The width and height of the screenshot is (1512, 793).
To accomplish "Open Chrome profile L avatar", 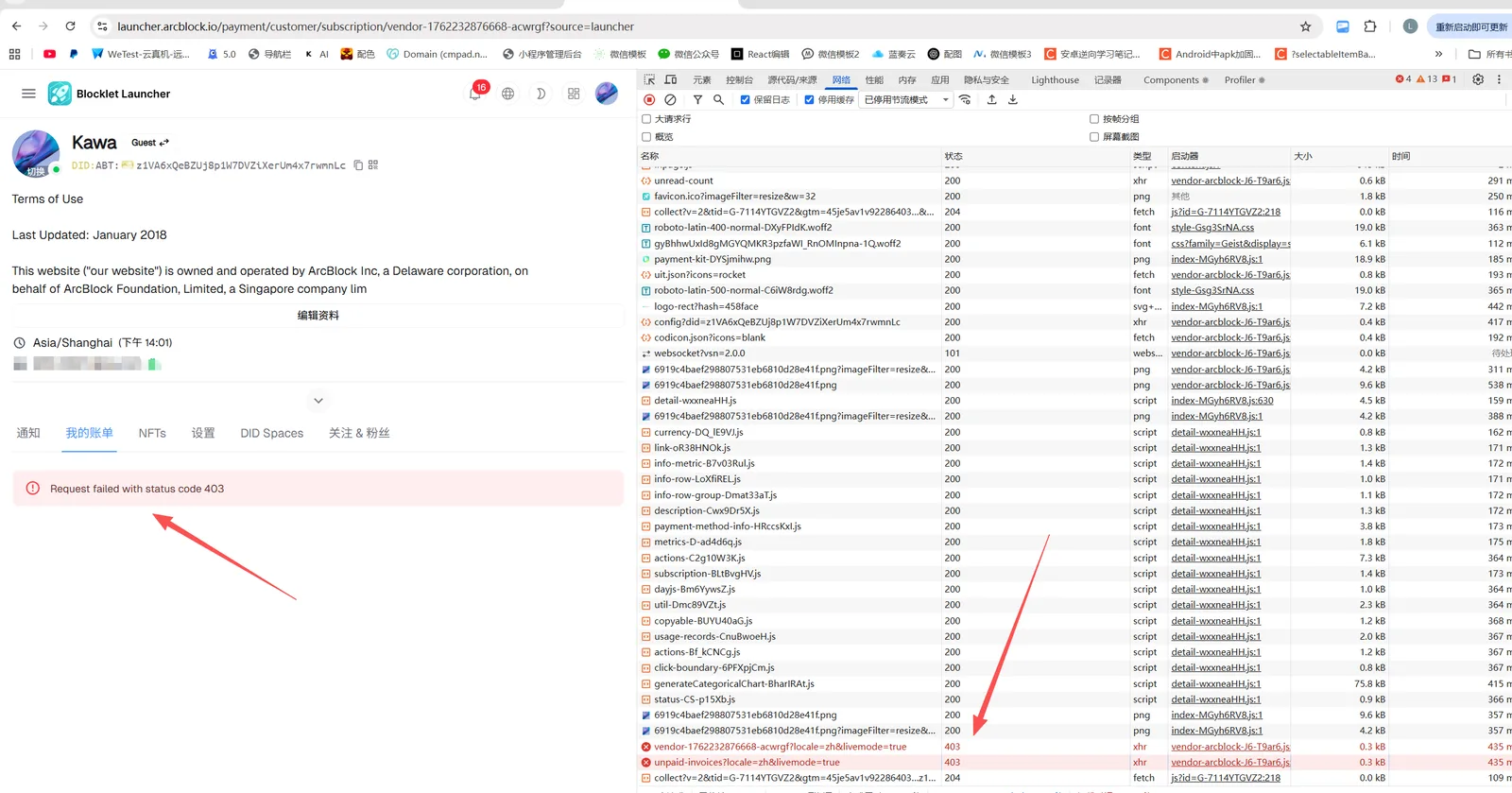I will click(x=1410, y=26).
